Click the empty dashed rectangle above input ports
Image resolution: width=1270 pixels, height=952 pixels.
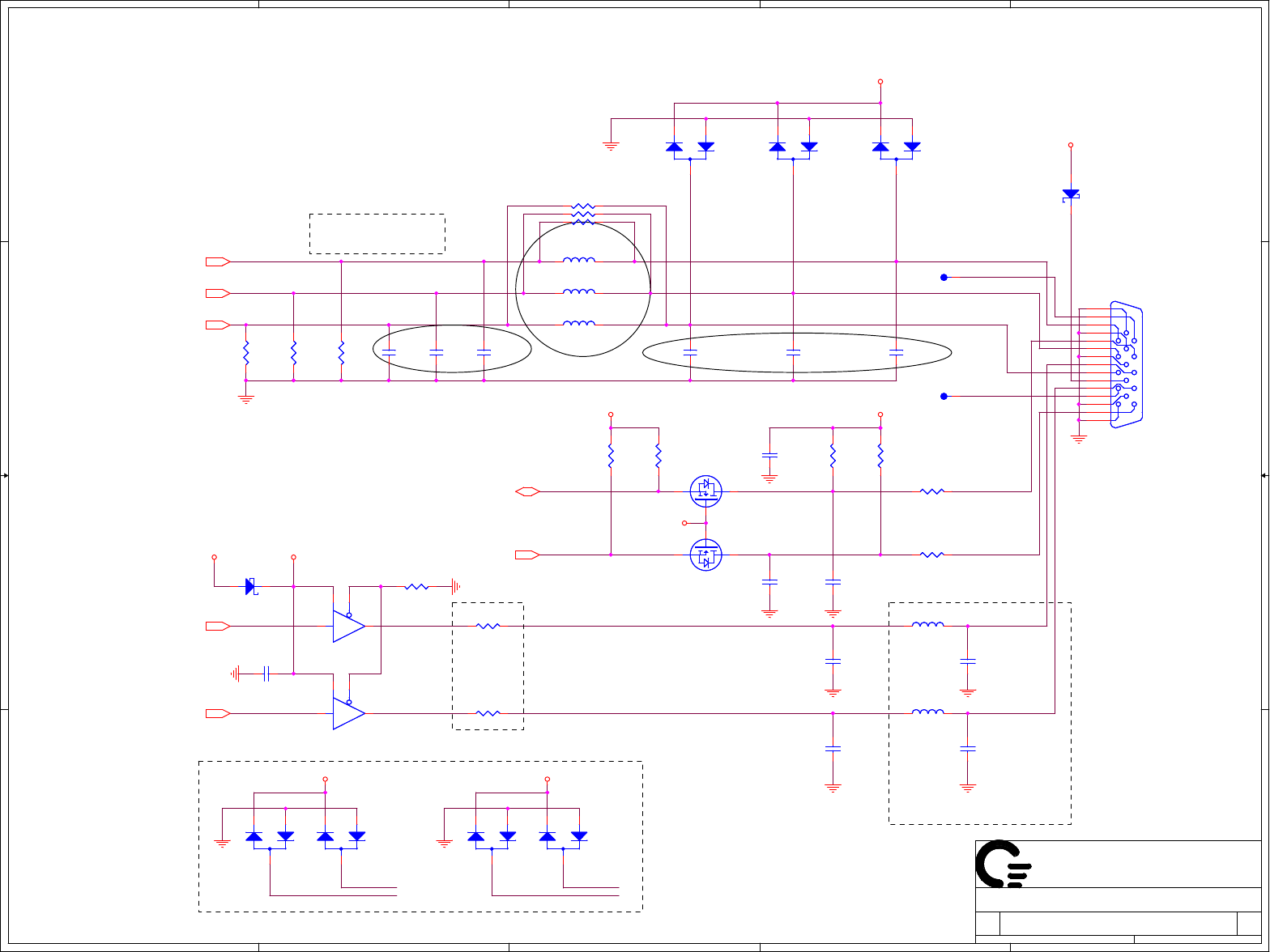[377, 234]
